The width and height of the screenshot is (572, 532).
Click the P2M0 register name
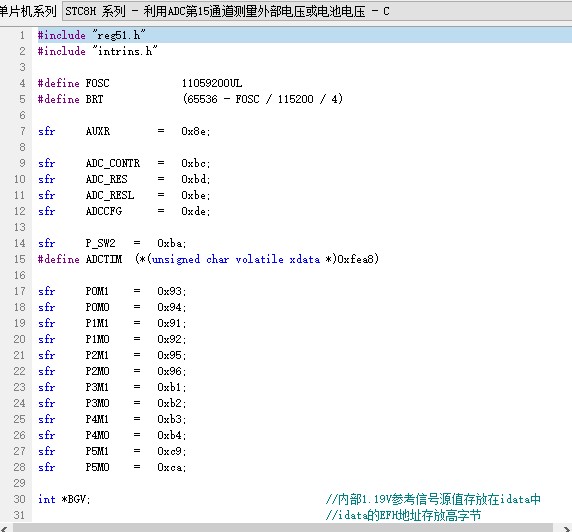tap(97, 372)
